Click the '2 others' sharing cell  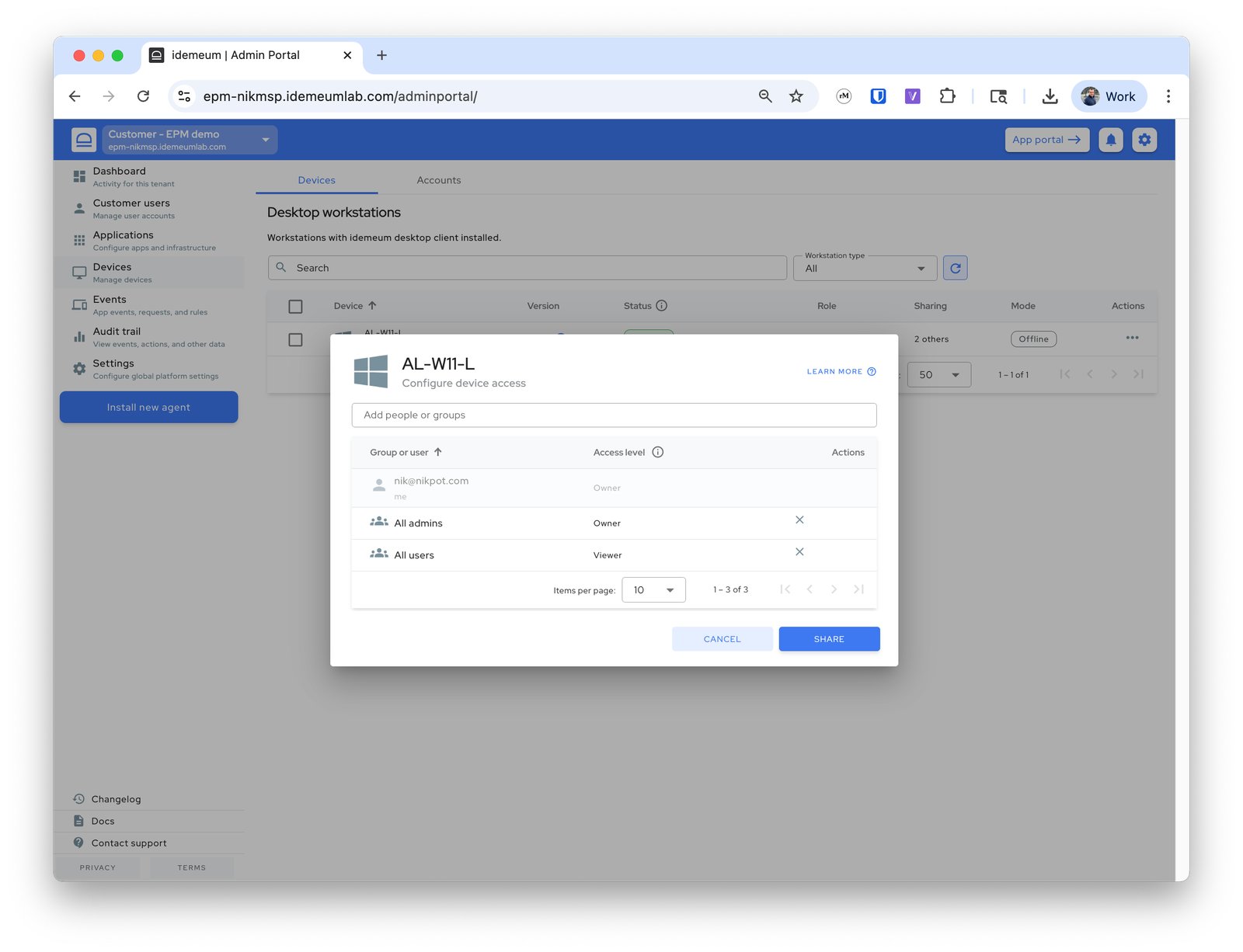(x=931, y=339)
